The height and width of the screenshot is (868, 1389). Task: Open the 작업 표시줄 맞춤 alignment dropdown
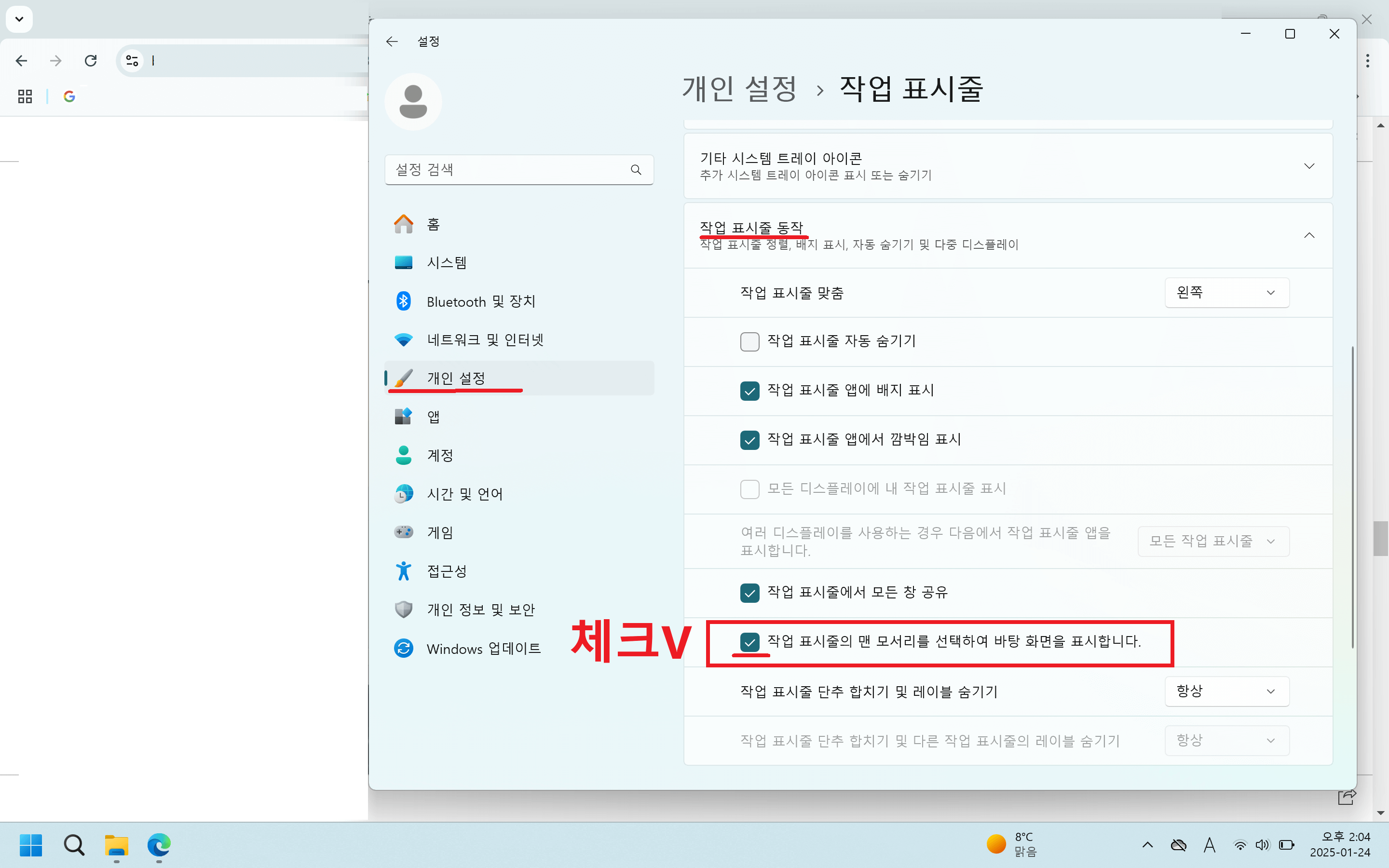[1227, 292]
